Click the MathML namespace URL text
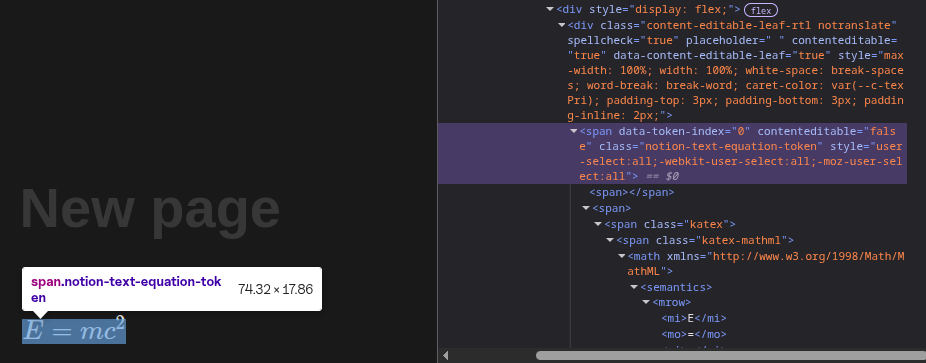Image resolution: width=926 pixels, height=363 pixels. [x=767, y=264]
